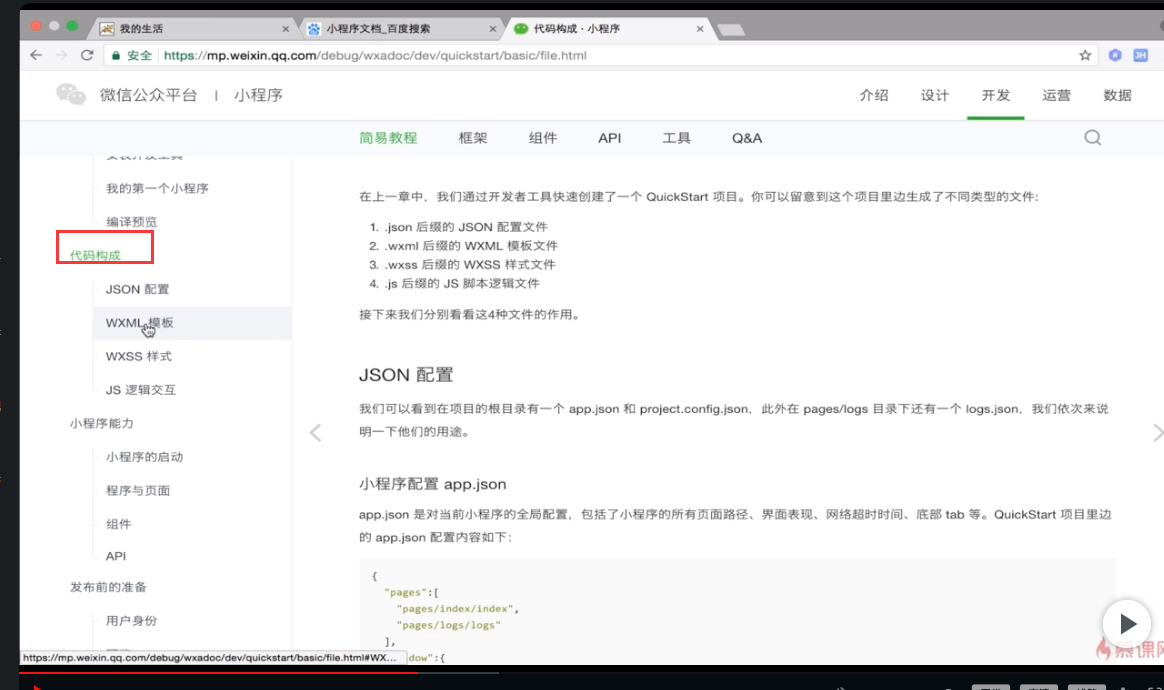Open 编译预览 in sidebar
1164x690 pixels.
click(131, 222)
